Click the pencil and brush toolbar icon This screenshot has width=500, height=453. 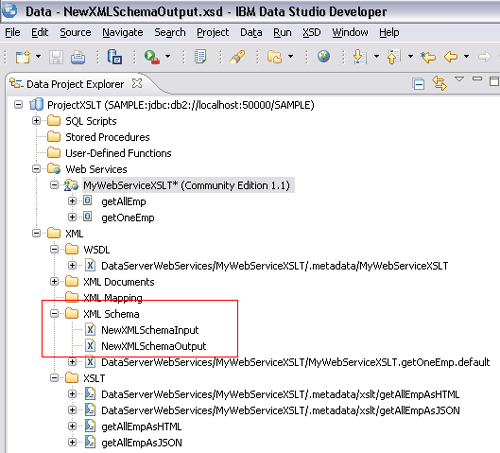(x=237, y=57)
